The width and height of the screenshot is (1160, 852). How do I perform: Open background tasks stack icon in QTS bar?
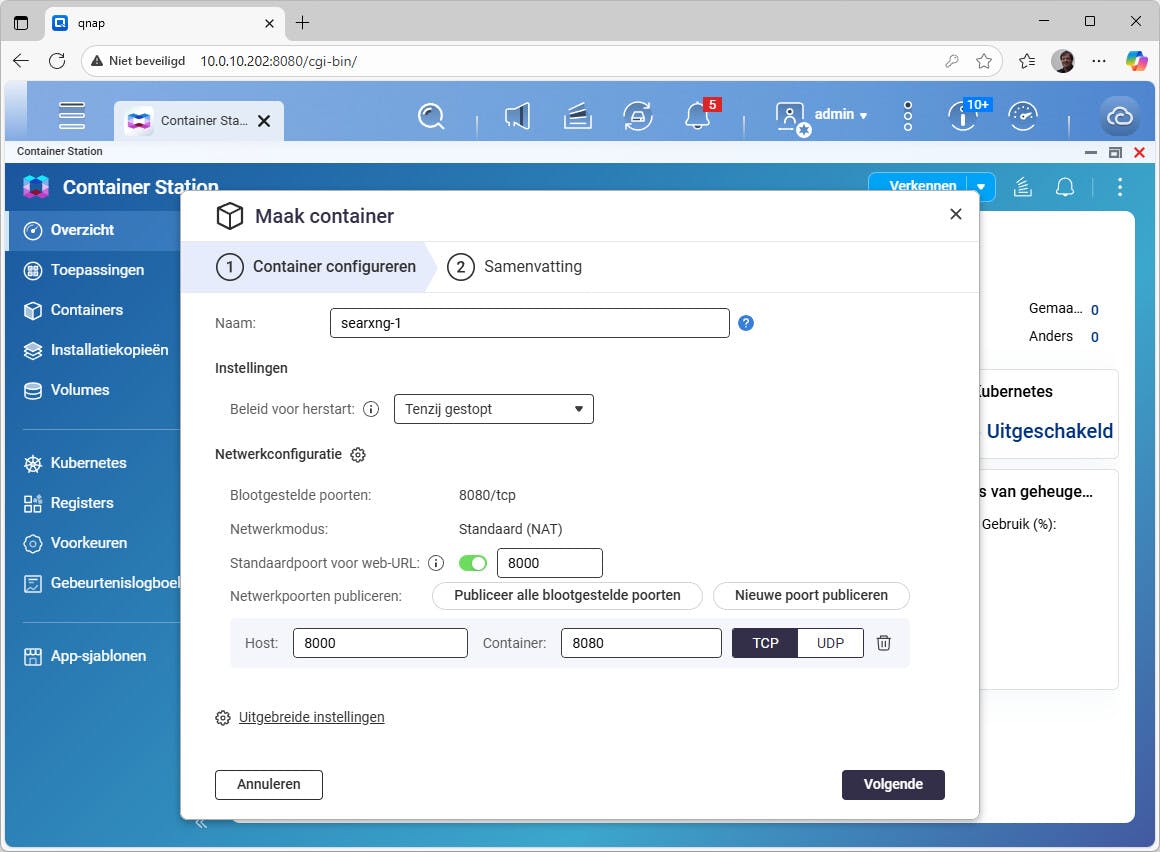(577, 116)
